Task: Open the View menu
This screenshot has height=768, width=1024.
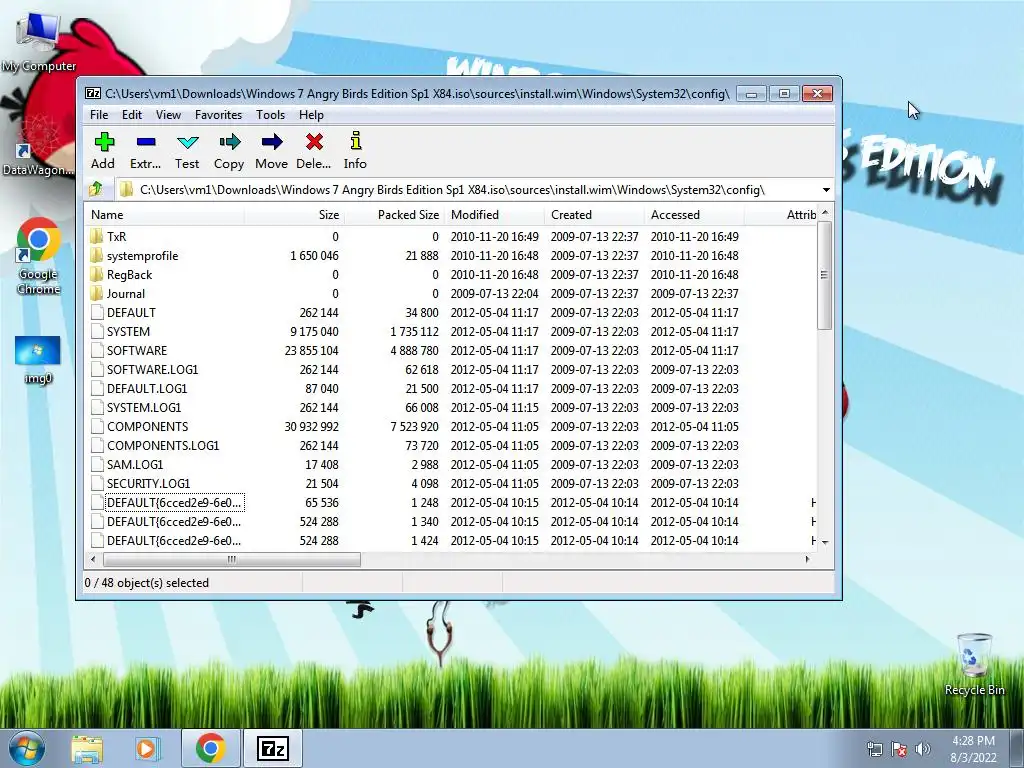Action: click(168, 115)
